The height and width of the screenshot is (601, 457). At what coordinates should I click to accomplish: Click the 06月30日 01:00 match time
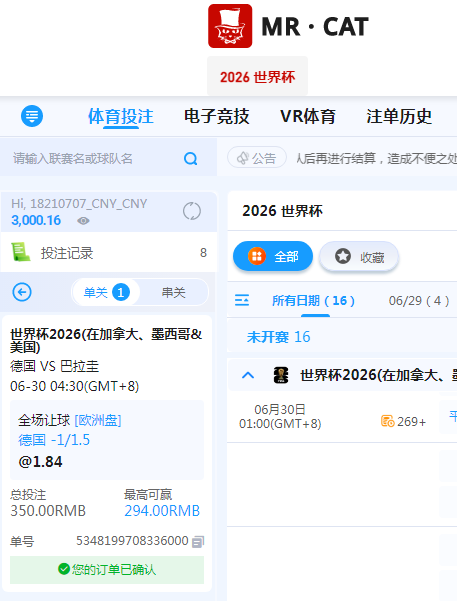click(280, 417)
